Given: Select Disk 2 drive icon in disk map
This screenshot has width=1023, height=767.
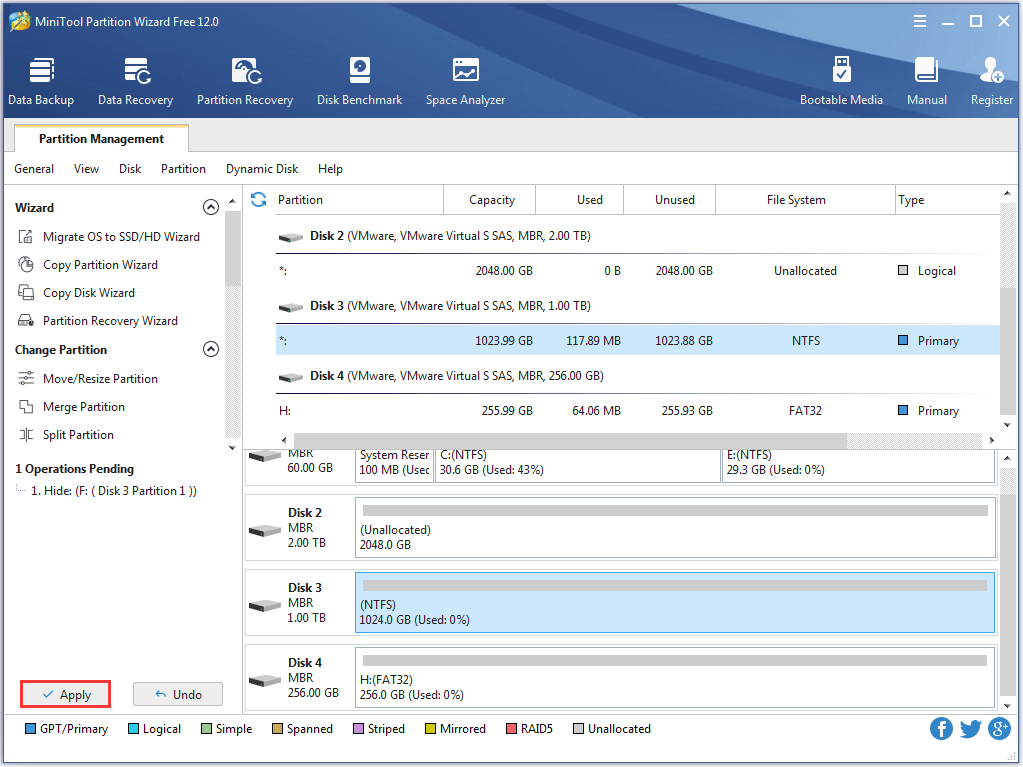Looking at the screenshot, I should pyautogui.click(x=265, y=531).
